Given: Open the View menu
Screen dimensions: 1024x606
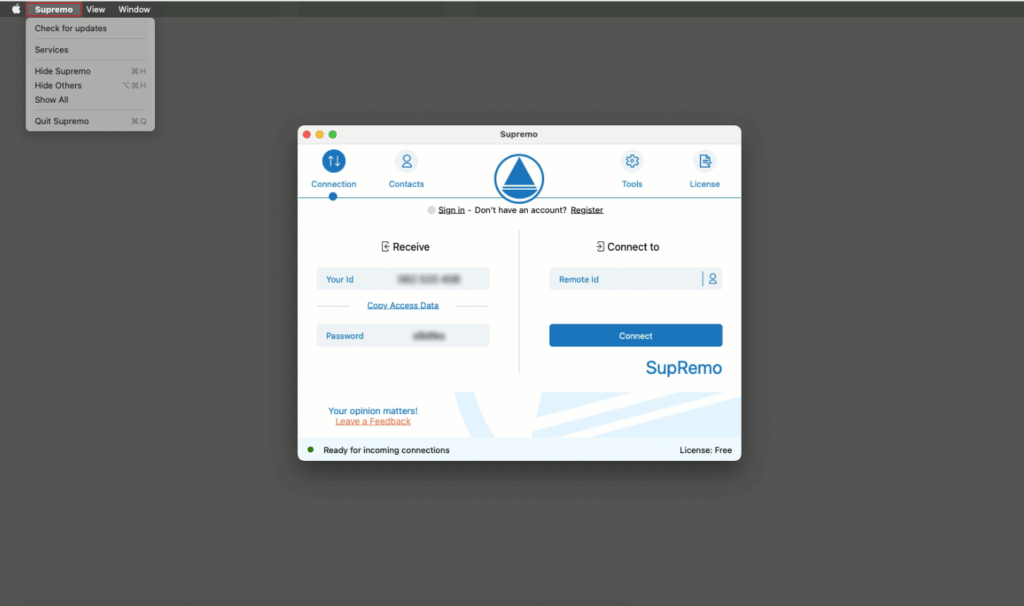Looking at the screenshot, I should (95, 9).
